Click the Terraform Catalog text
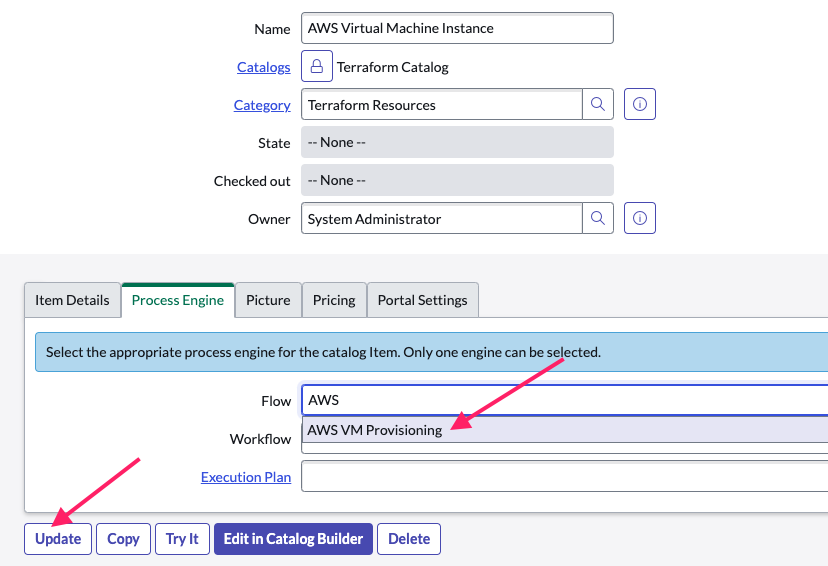This screenshot has width=828, height=566. (393, 67)
